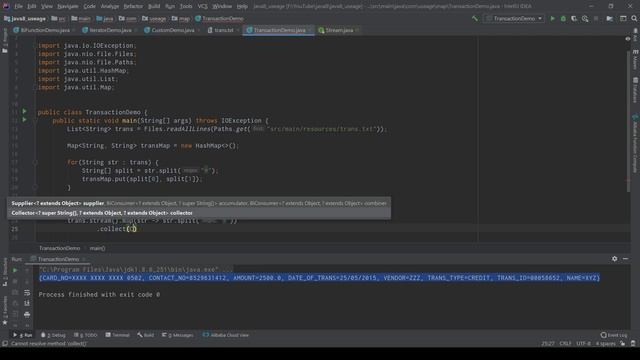Open the Edit menu
640x360 pixels.
pos(32,6)
